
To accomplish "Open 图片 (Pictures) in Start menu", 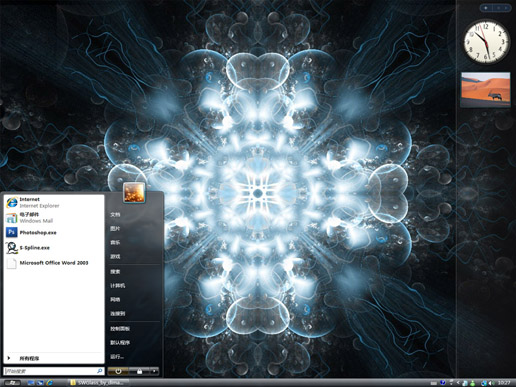I will pos(115,228).
